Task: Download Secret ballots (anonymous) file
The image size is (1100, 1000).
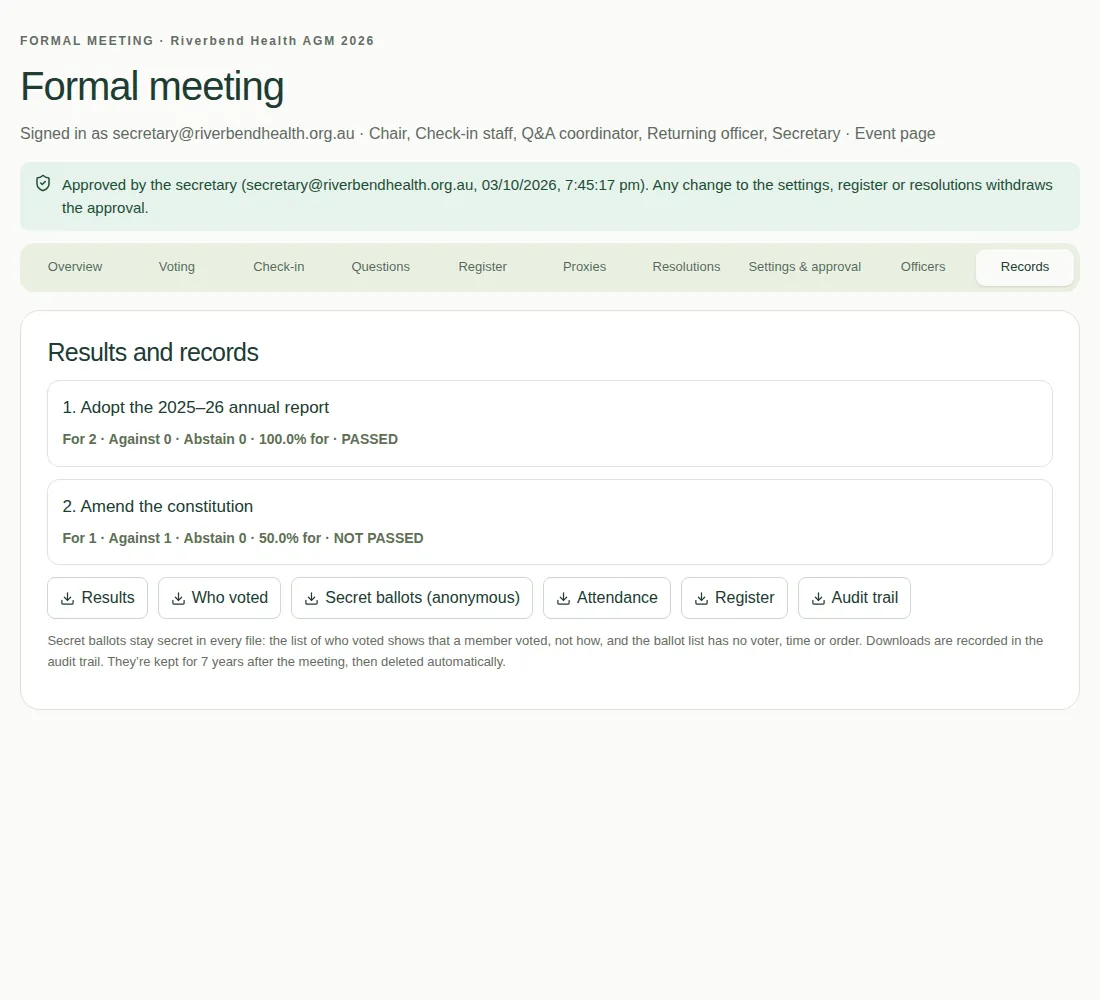Action: (x=412, y=598)
